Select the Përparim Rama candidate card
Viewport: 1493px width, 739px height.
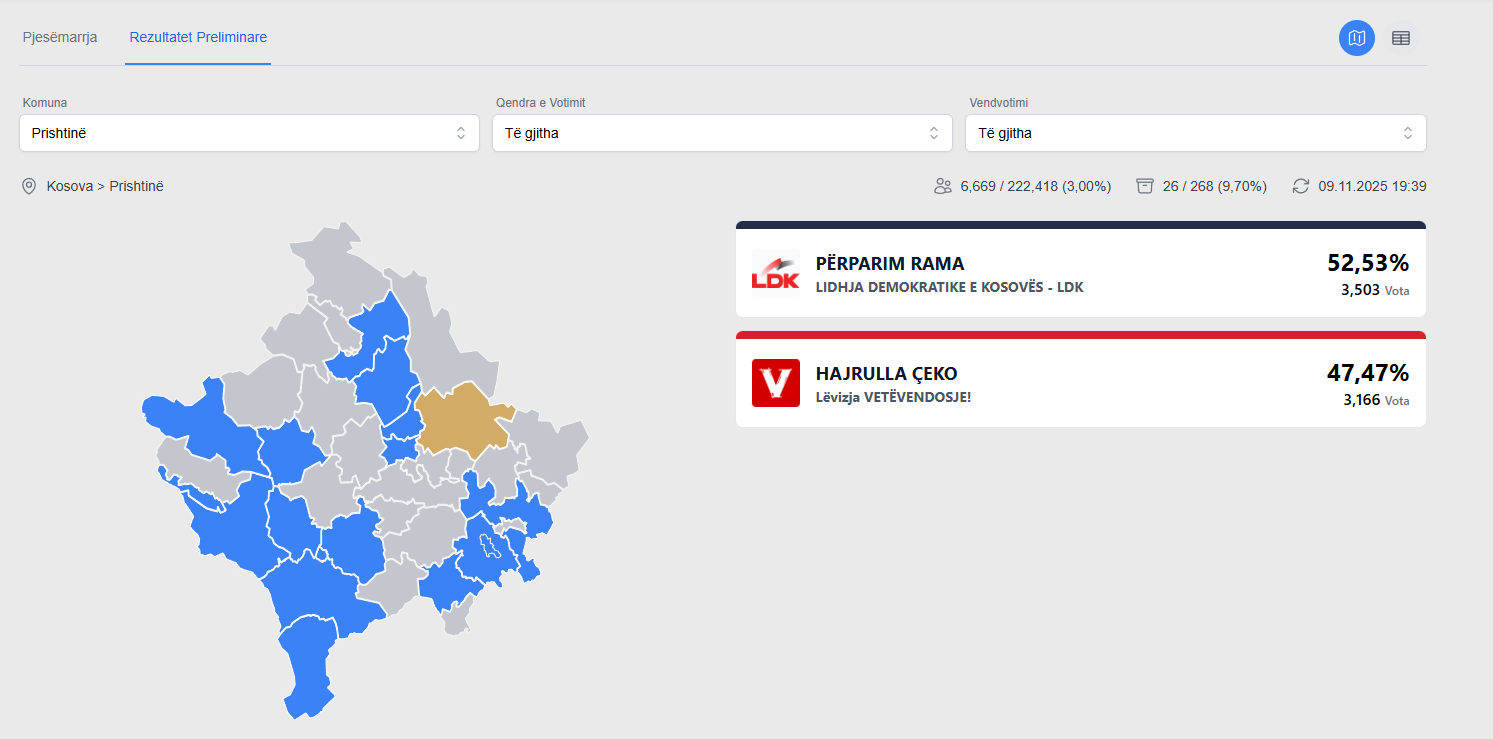click(x=1080, y=274)
